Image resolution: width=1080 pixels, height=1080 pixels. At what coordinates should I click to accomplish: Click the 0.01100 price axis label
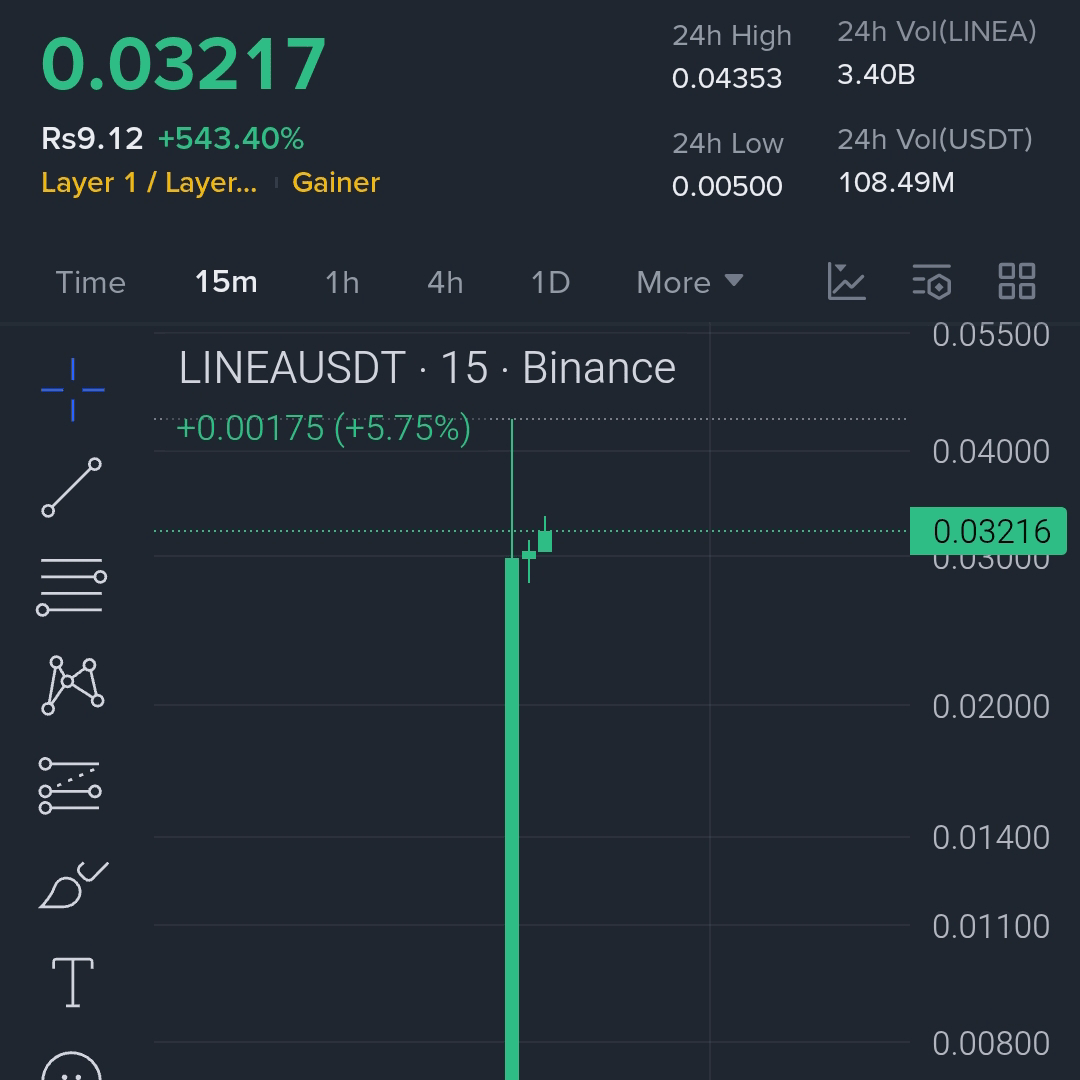pyautogui.click(x=991, y=926)
